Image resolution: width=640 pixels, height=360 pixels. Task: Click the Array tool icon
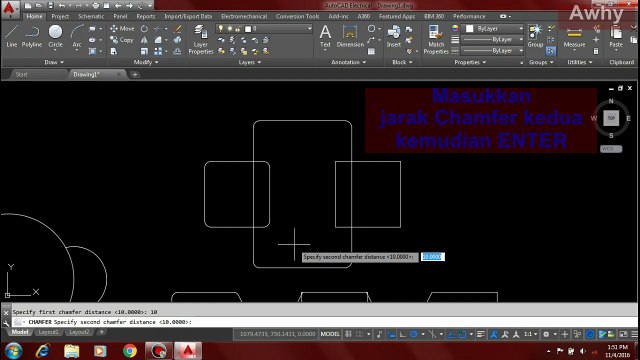pos(158,51)
